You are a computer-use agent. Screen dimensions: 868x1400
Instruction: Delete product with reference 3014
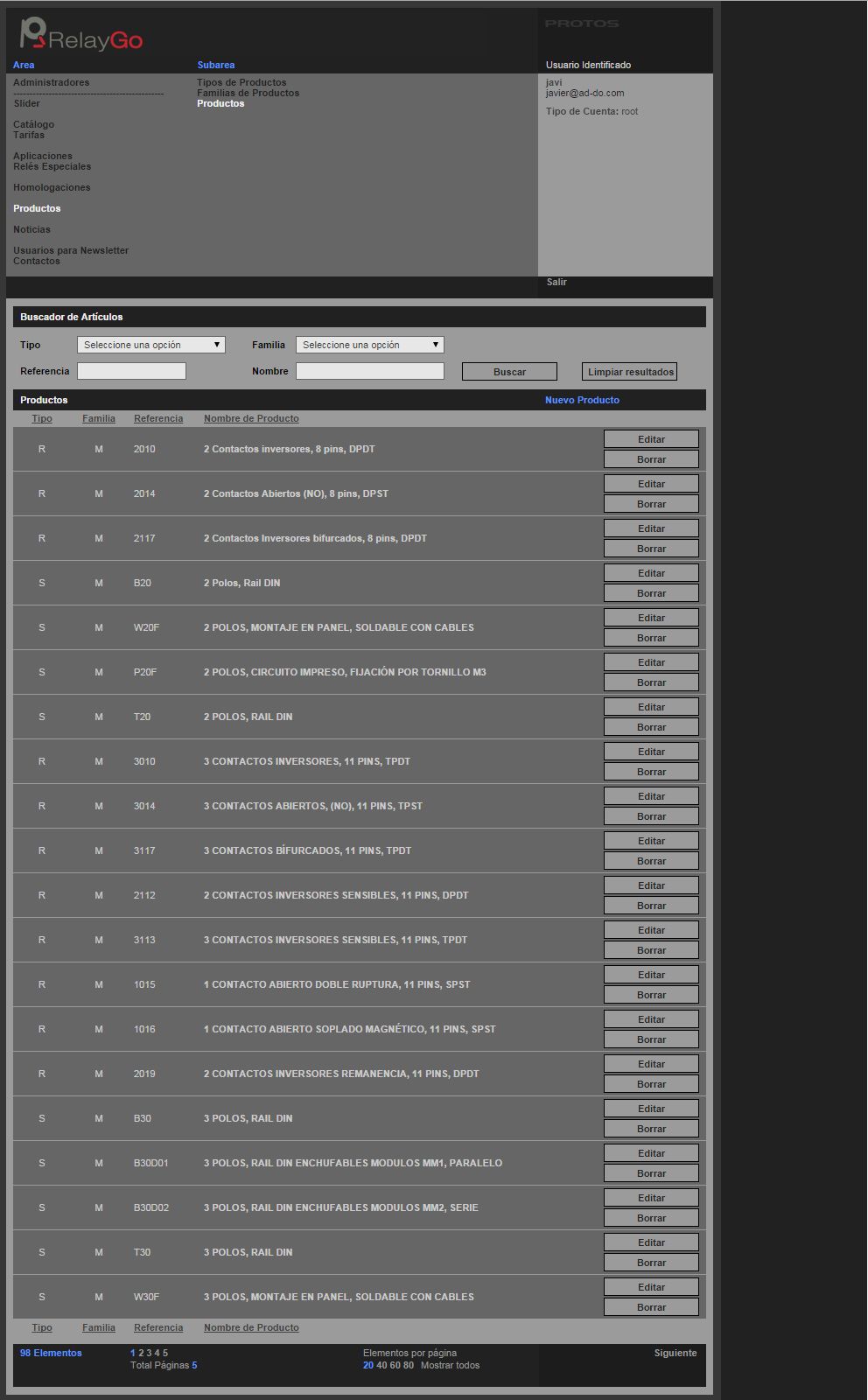click(651, 816)
